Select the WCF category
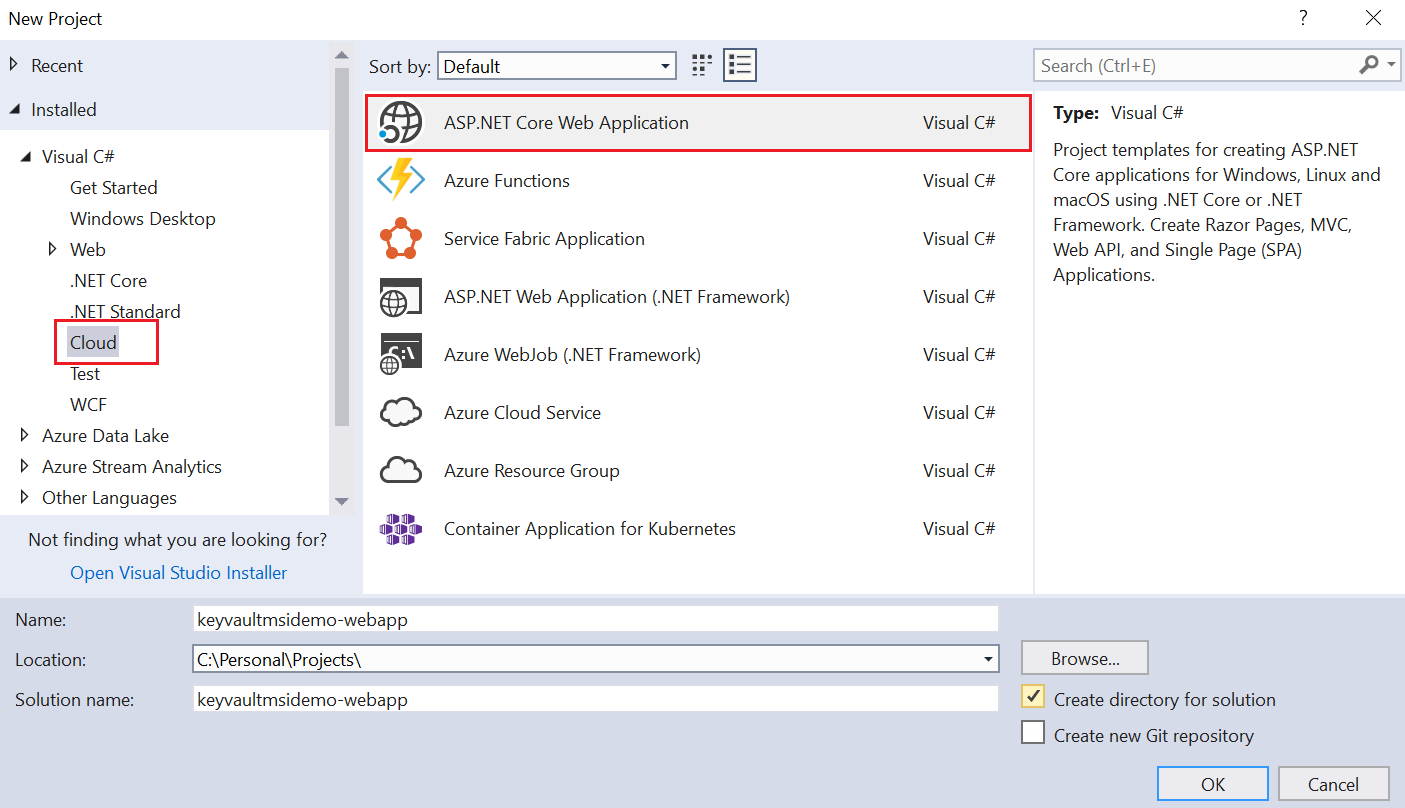This screenshot has height=808, width=1405. tap(88, 404)
